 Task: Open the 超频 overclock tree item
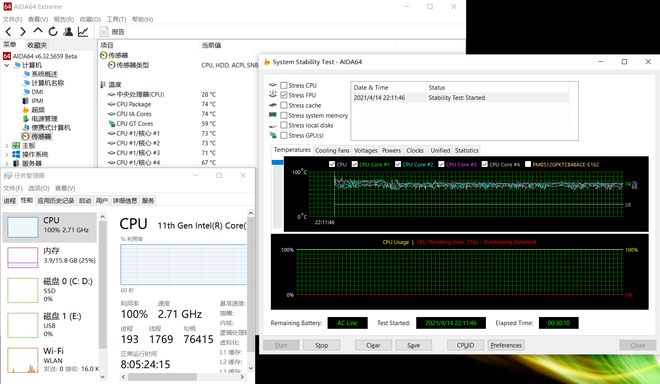(37, 109)
